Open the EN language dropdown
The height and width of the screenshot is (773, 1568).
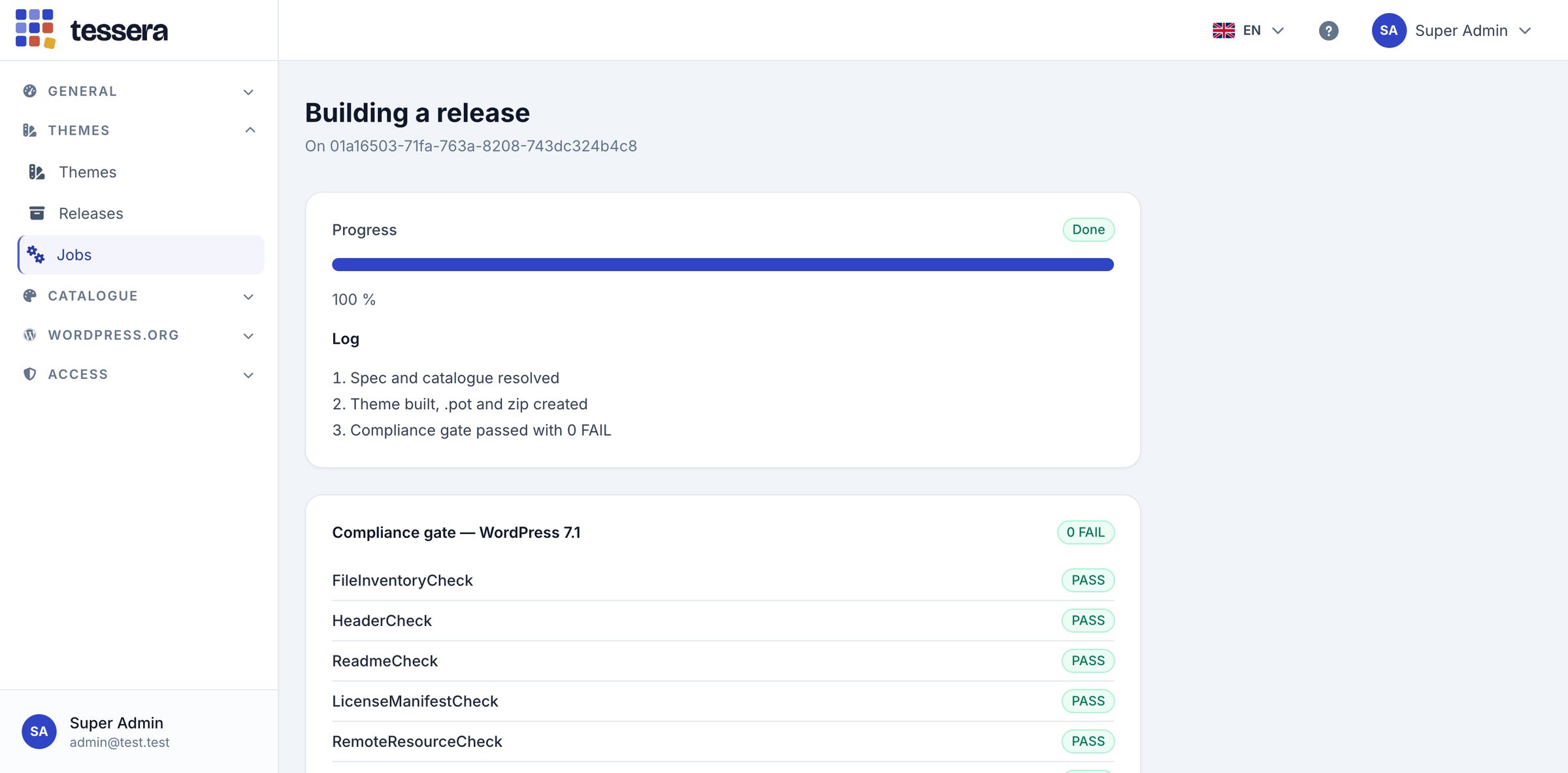point(1249,31)
